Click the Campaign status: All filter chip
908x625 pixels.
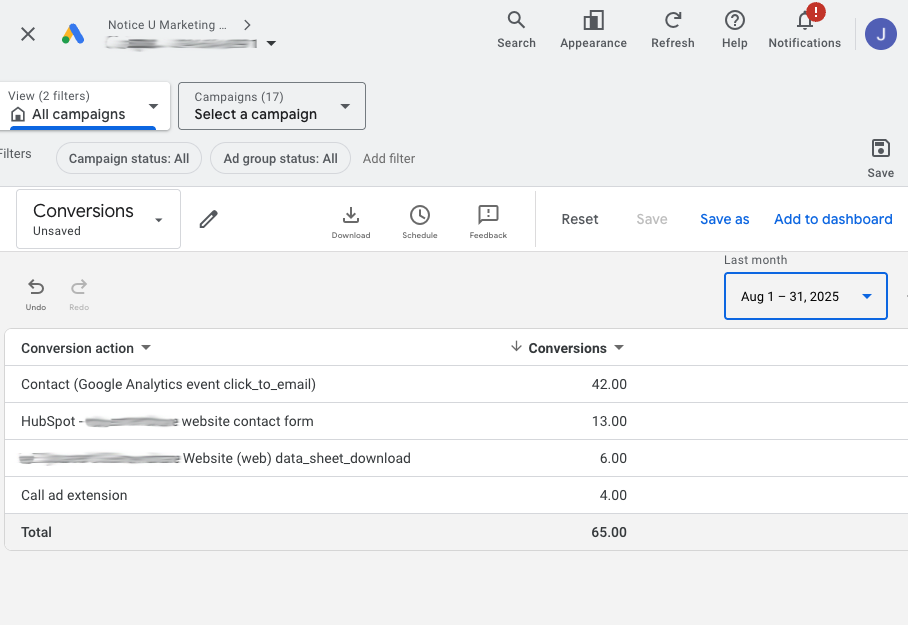point(129,158)
